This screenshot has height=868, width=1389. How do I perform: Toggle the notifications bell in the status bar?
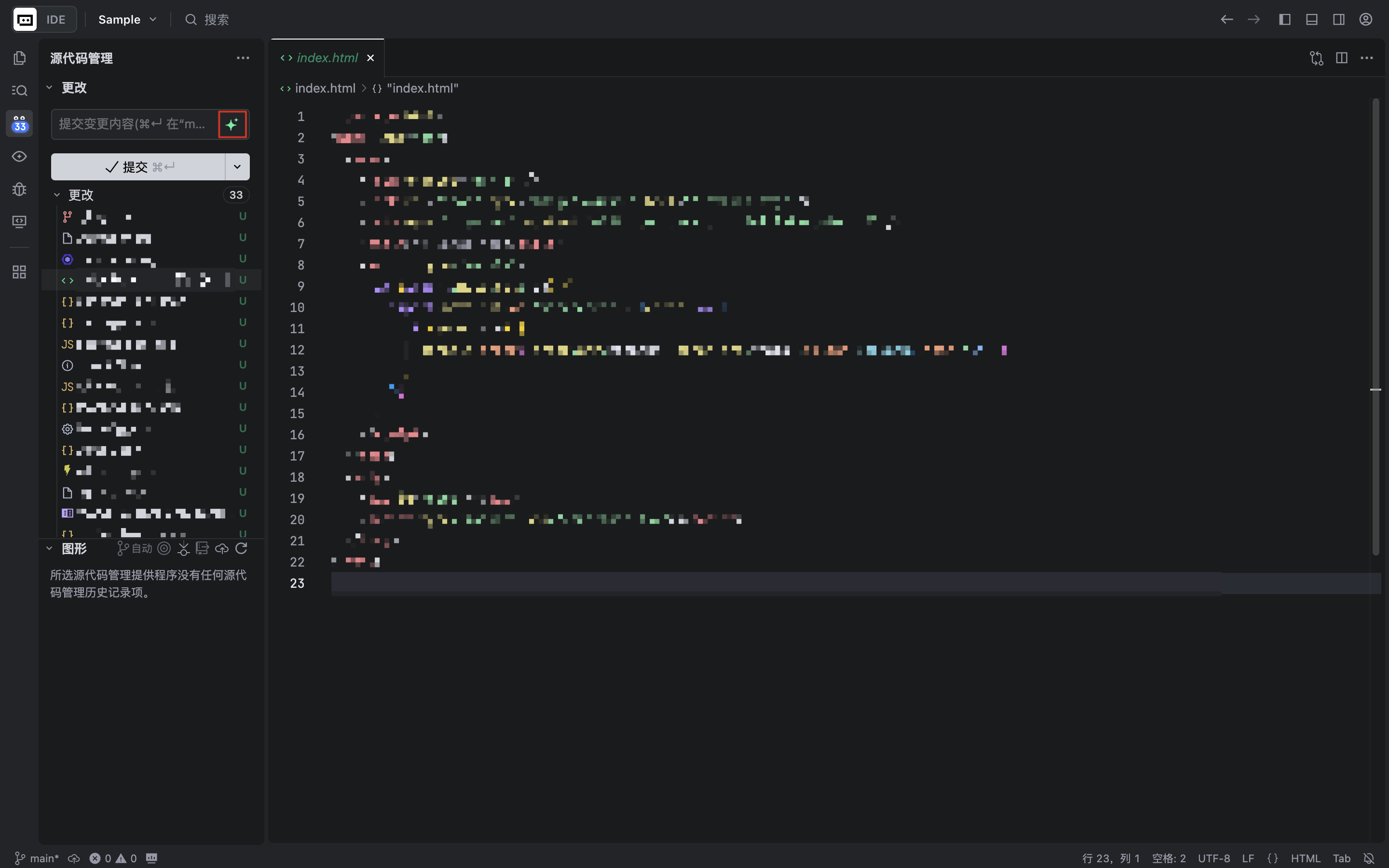[x=1369, y=858]
